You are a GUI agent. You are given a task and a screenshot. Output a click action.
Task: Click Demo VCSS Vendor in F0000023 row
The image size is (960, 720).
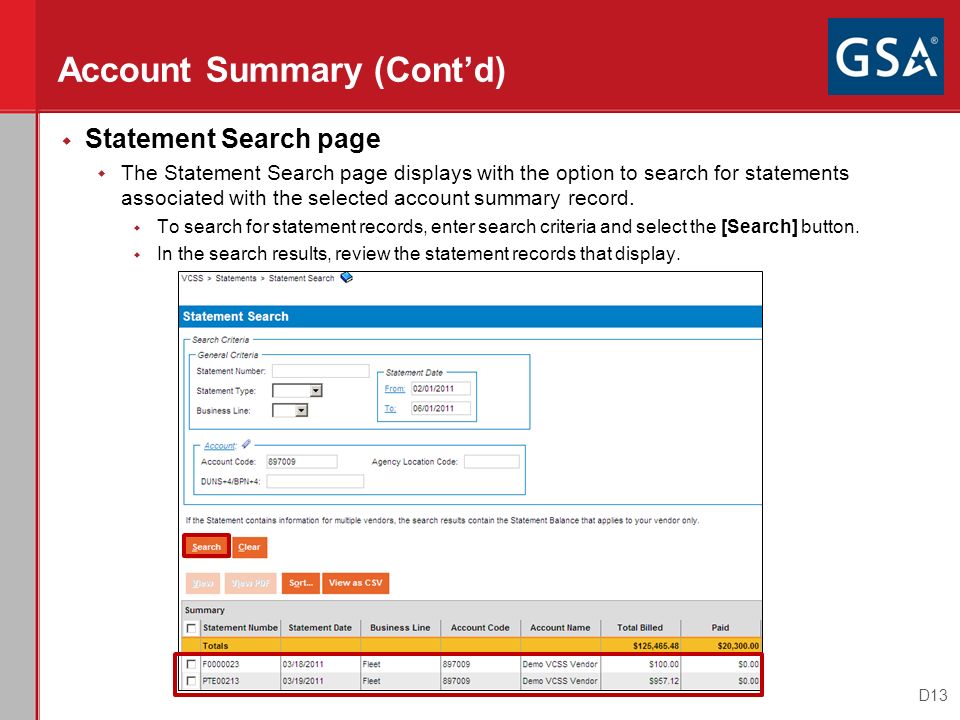(x=560, y=664)
